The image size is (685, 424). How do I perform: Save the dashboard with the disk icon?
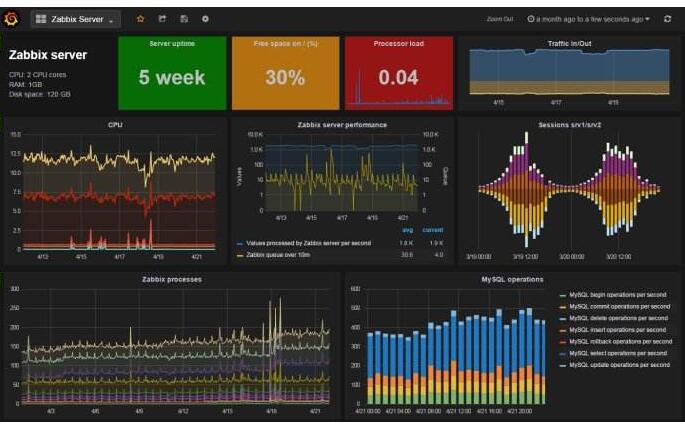pos(184,19)
